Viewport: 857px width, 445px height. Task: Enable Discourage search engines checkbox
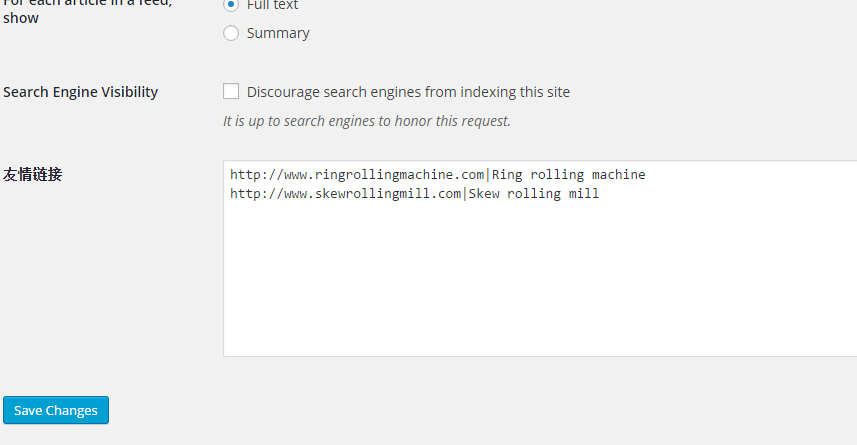pos(231,91)
